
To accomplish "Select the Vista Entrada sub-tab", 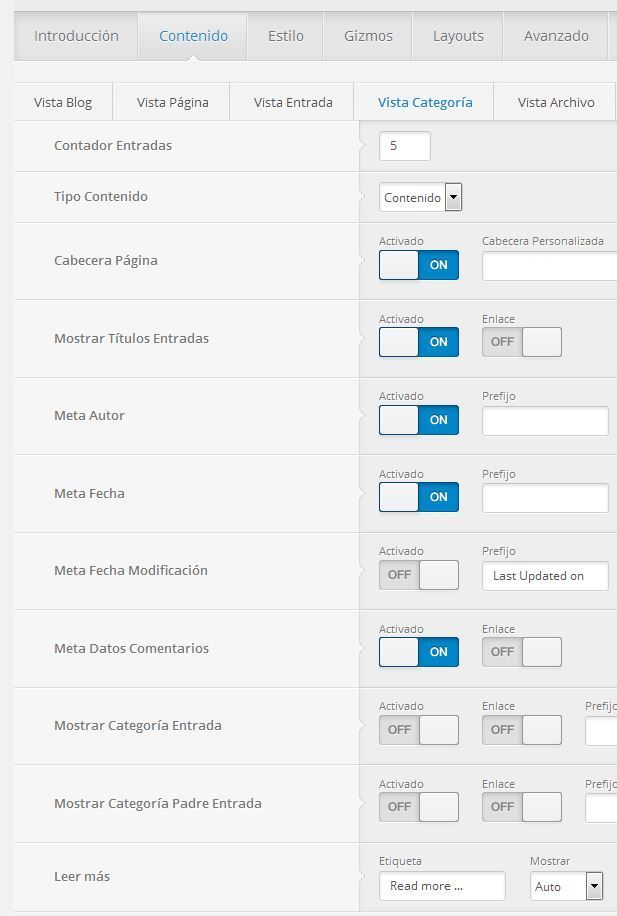I will (x=293, y=102).
